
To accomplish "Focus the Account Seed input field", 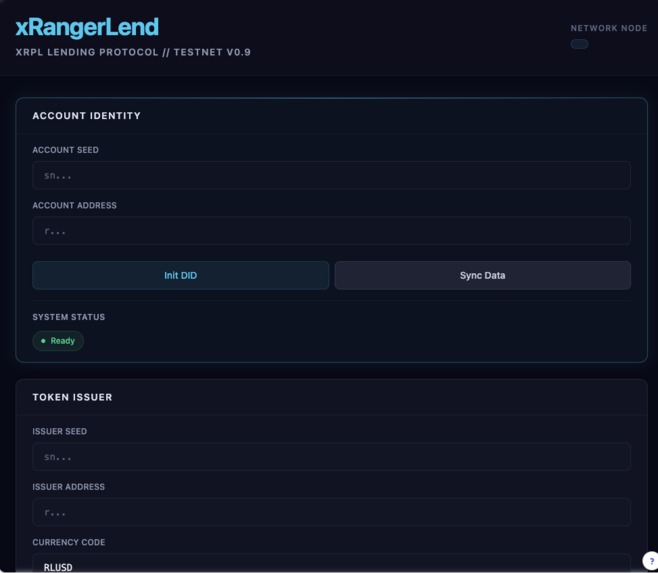I will (332, 175).
